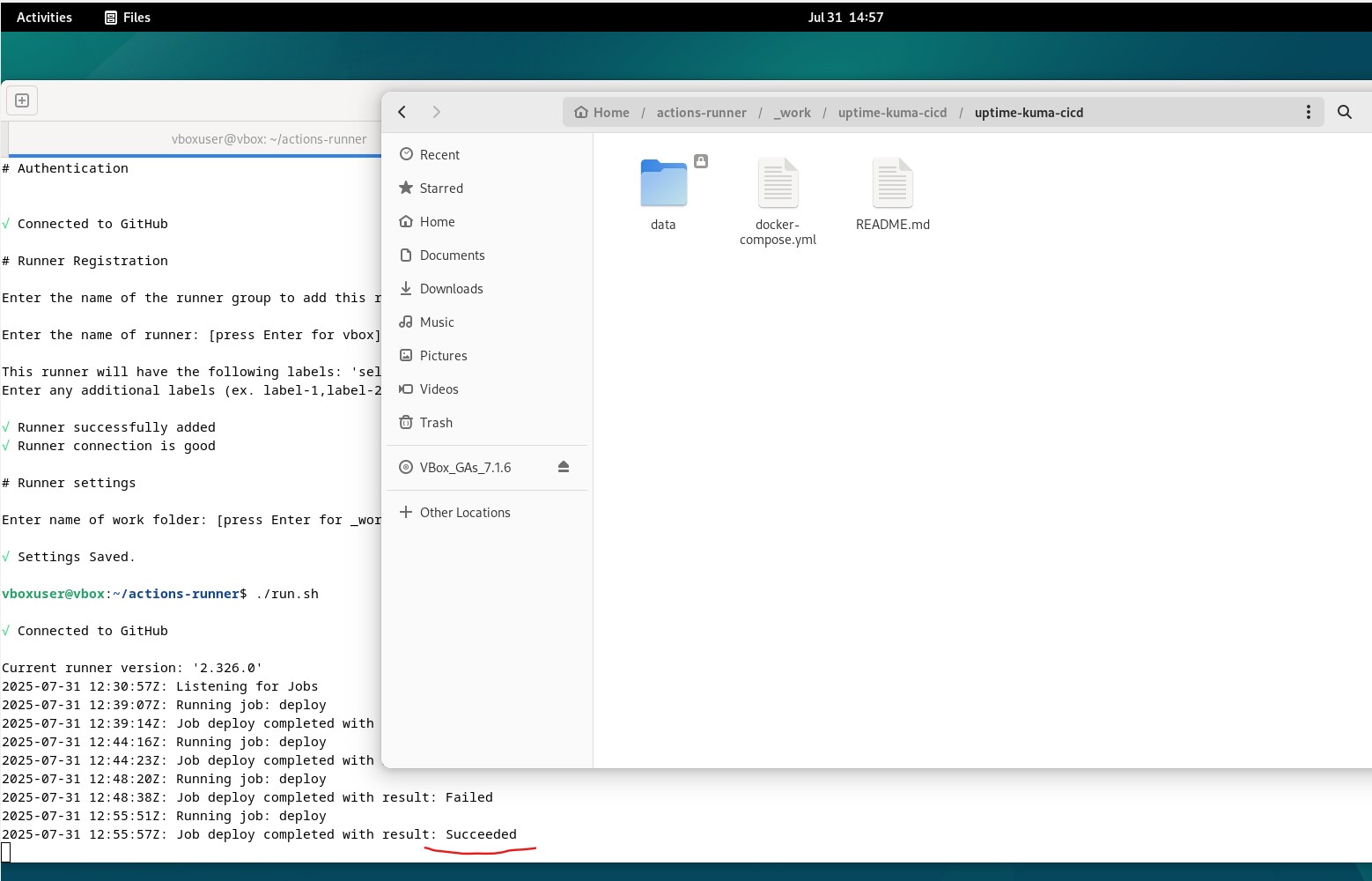
Task: Click the back navigation arrow
Action: pos(402,112)
